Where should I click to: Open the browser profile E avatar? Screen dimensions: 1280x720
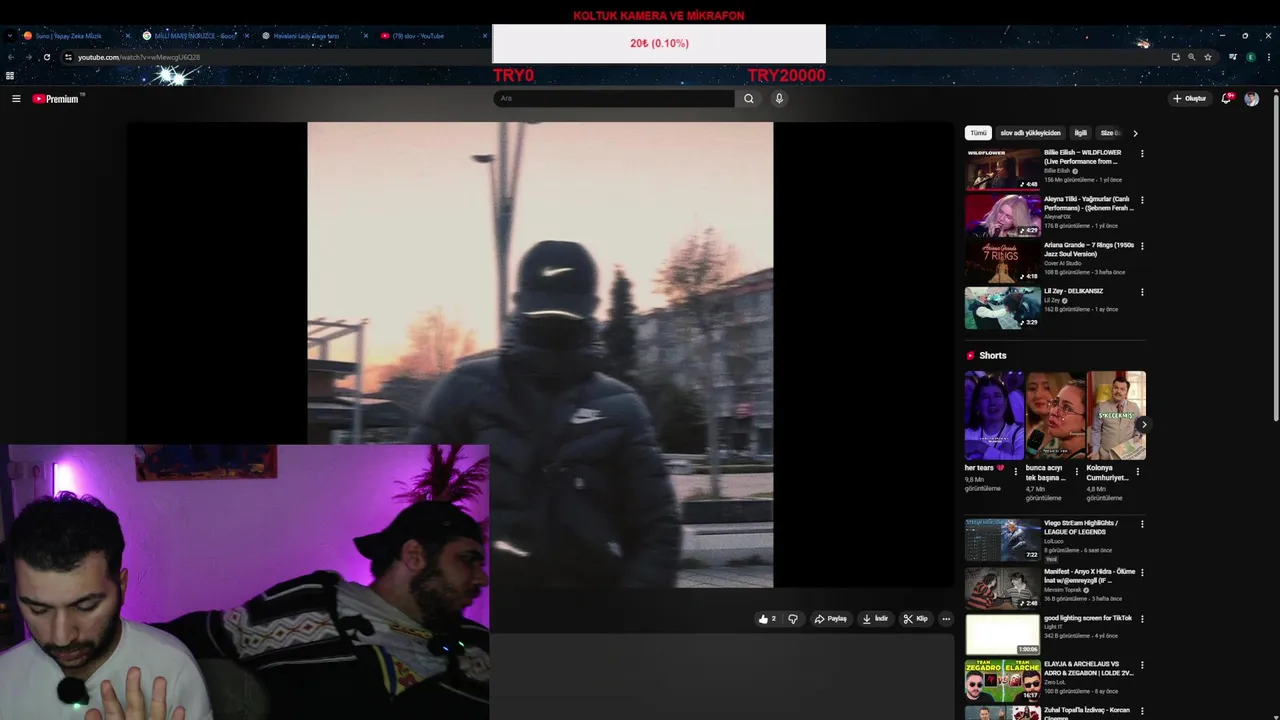click(1250, 57)
